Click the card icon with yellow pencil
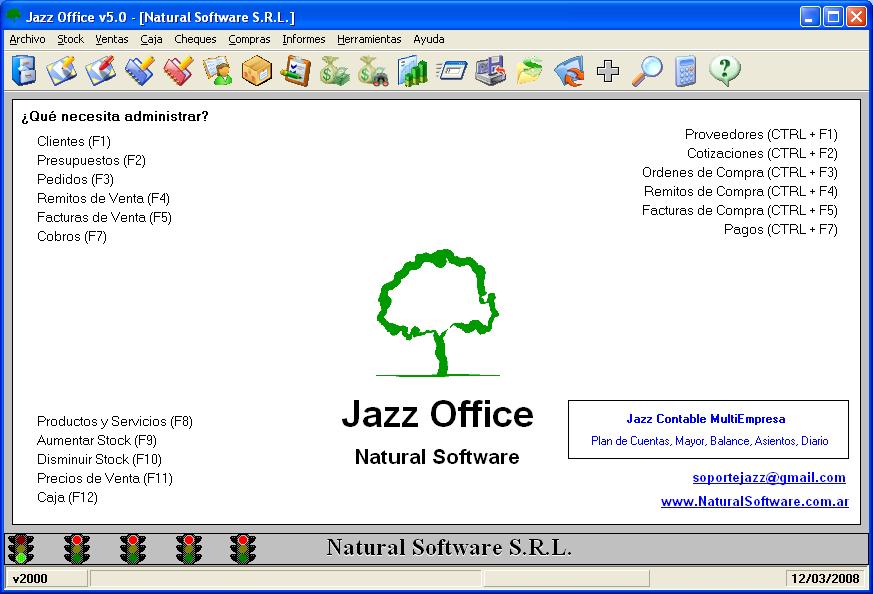Screen dimensions: 873x594 coord(61,71)
